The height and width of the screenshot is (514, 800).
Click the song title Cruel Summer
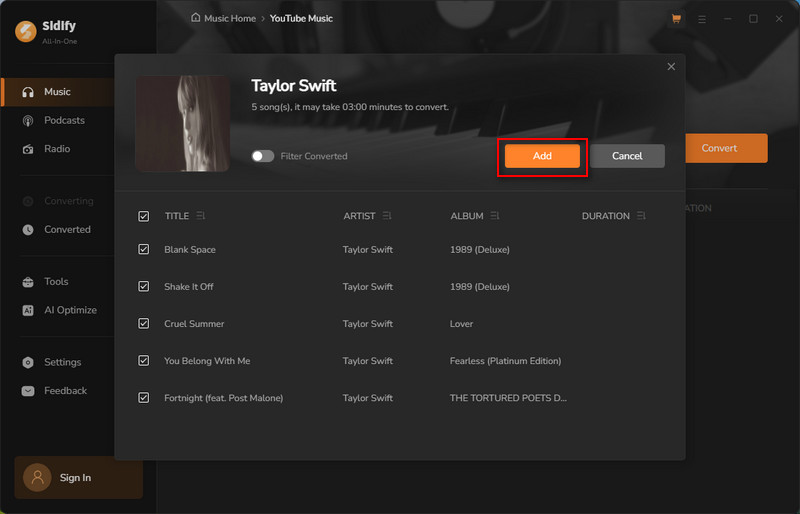(x=194, y=324)
